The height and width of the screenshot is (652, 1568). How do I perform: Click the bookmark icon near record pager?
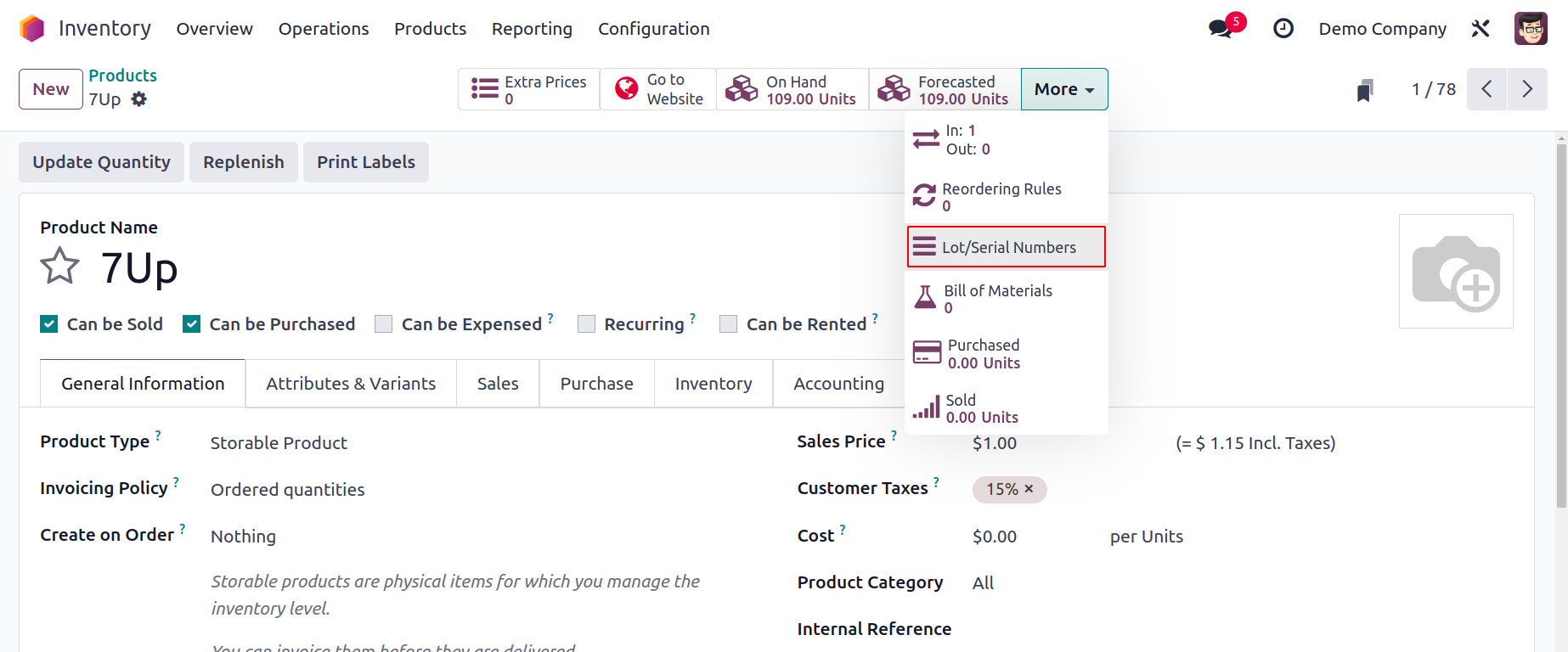[x=1365, y=90]
